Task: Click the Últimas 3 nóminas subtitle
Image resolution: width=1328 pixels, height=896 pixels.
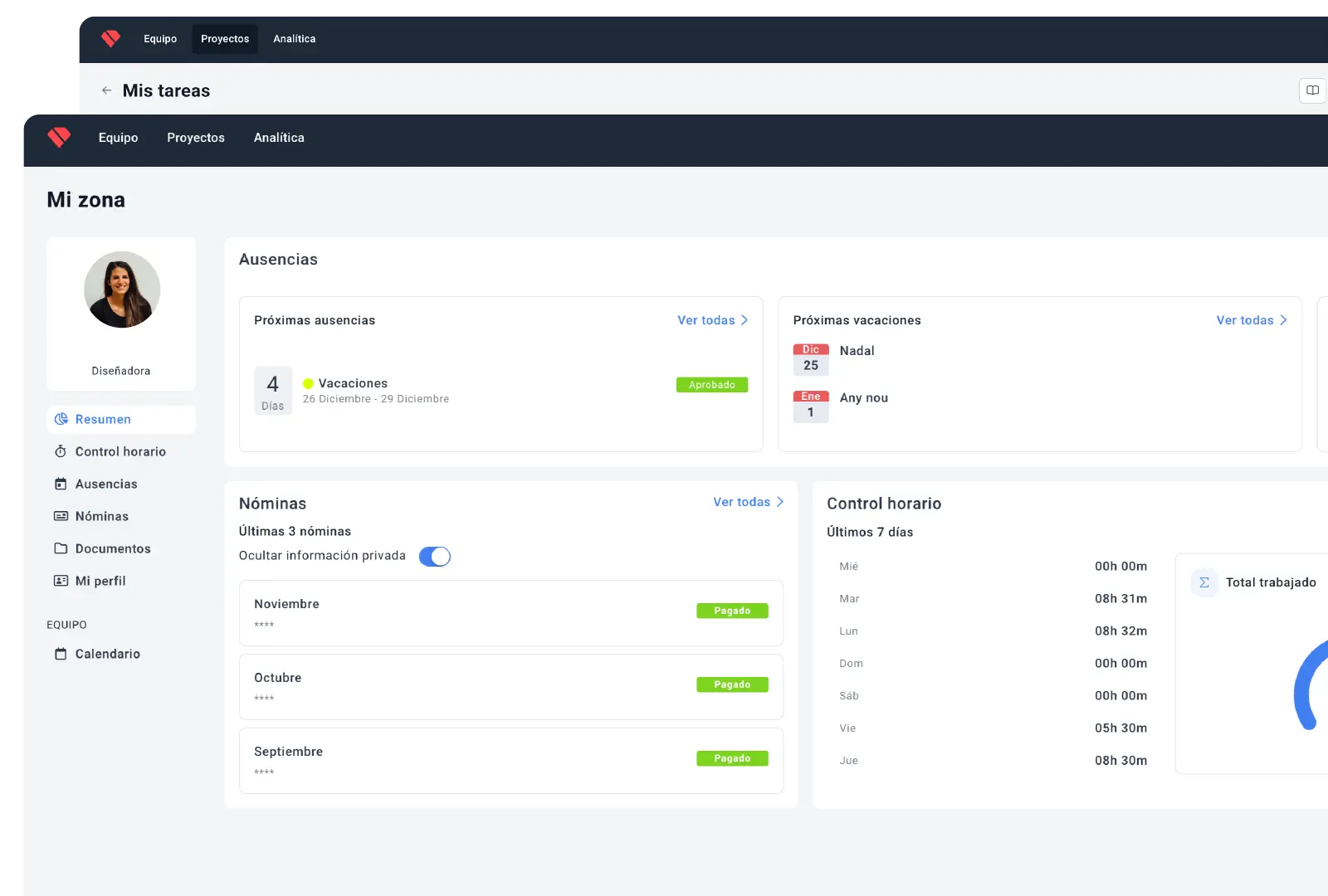Action: (295, 531)
